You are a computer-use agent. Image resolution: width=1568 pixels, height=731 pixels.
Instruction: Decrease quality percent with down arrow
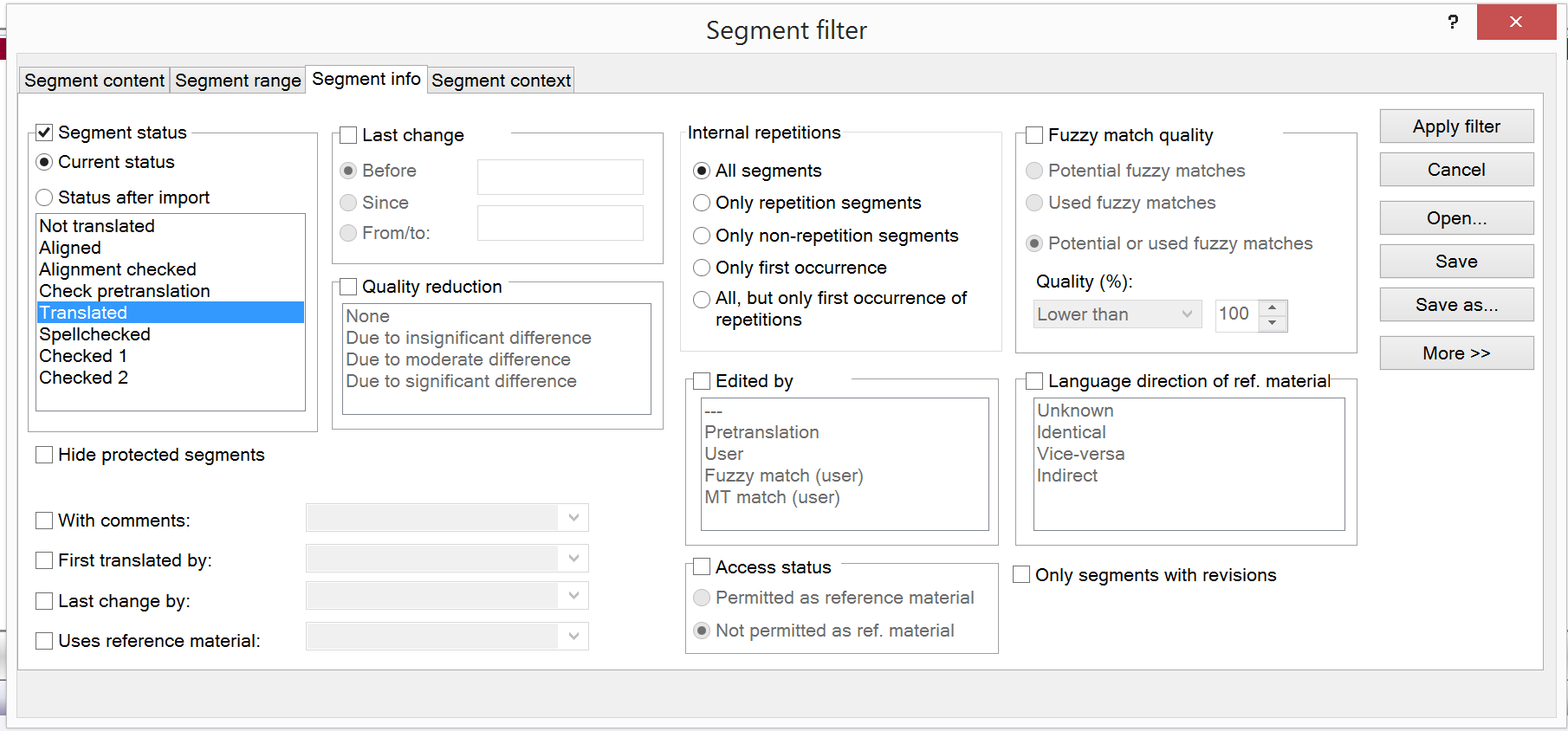(1272, 323)
